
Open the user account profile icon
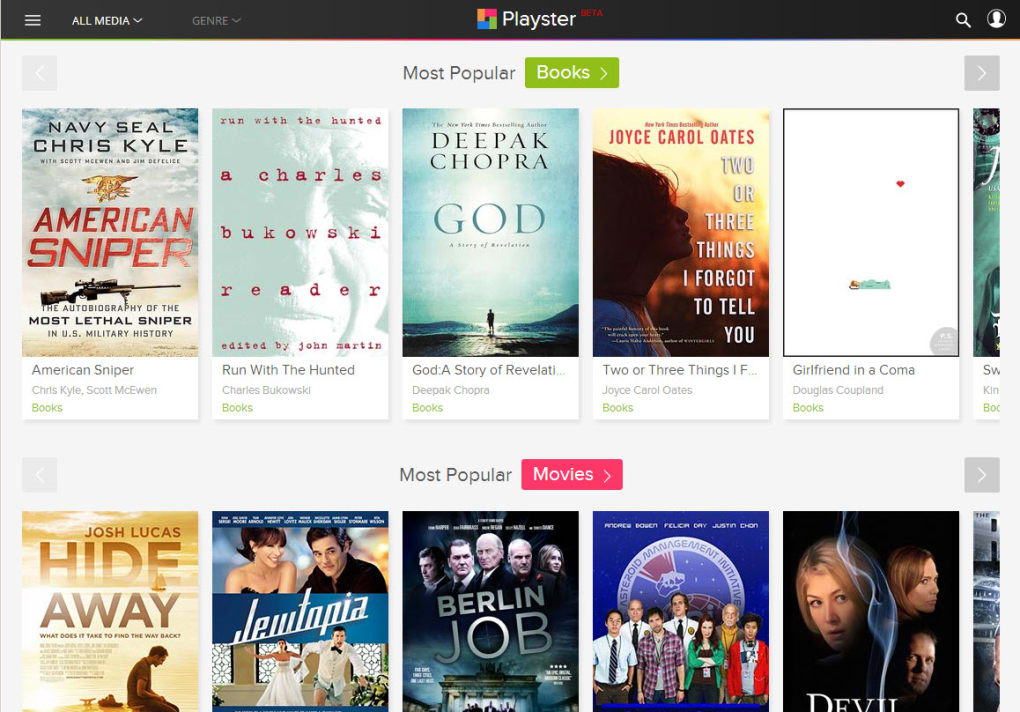coord(996,19)
